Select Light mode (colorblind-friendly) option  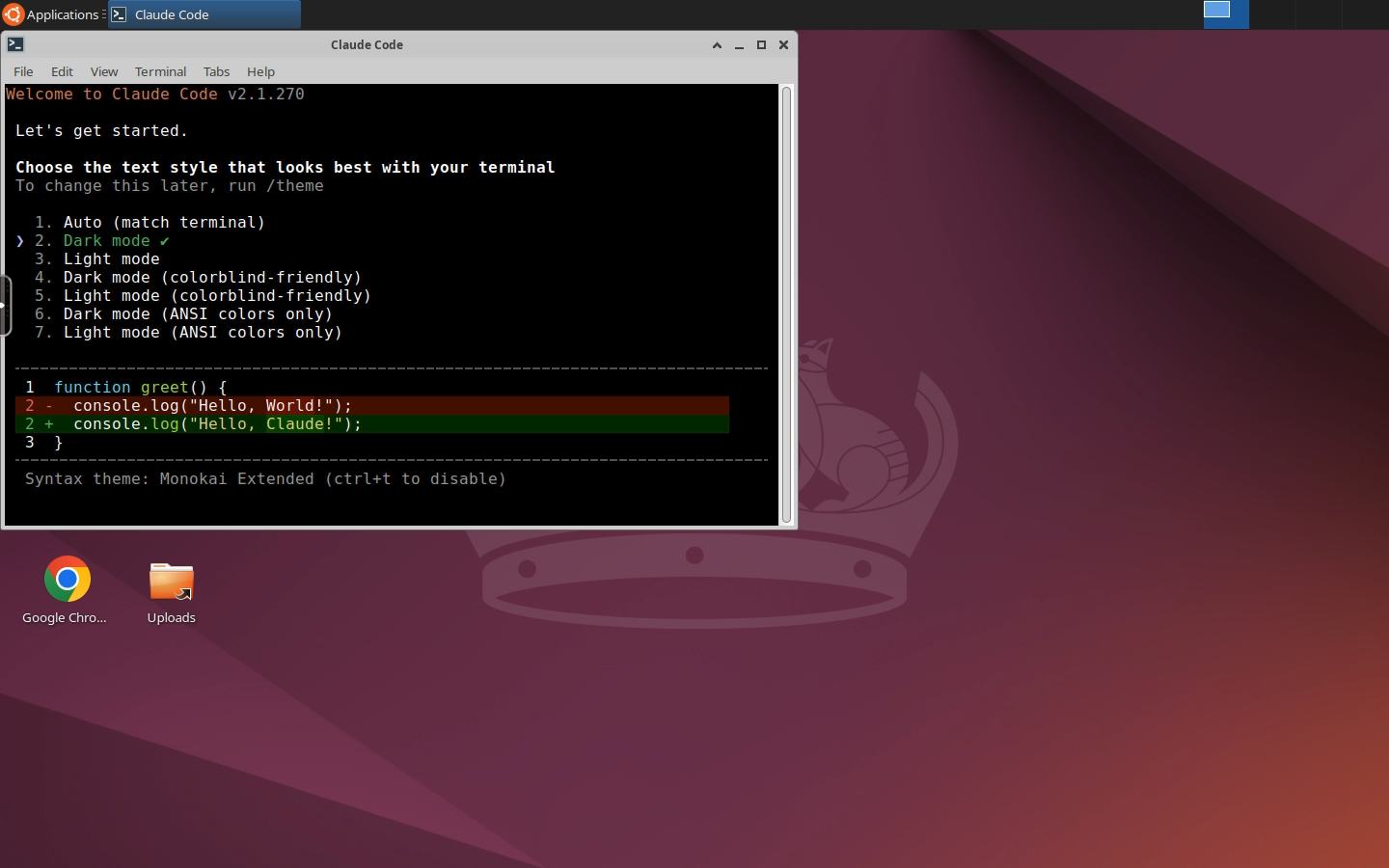(x=203, y=296)
